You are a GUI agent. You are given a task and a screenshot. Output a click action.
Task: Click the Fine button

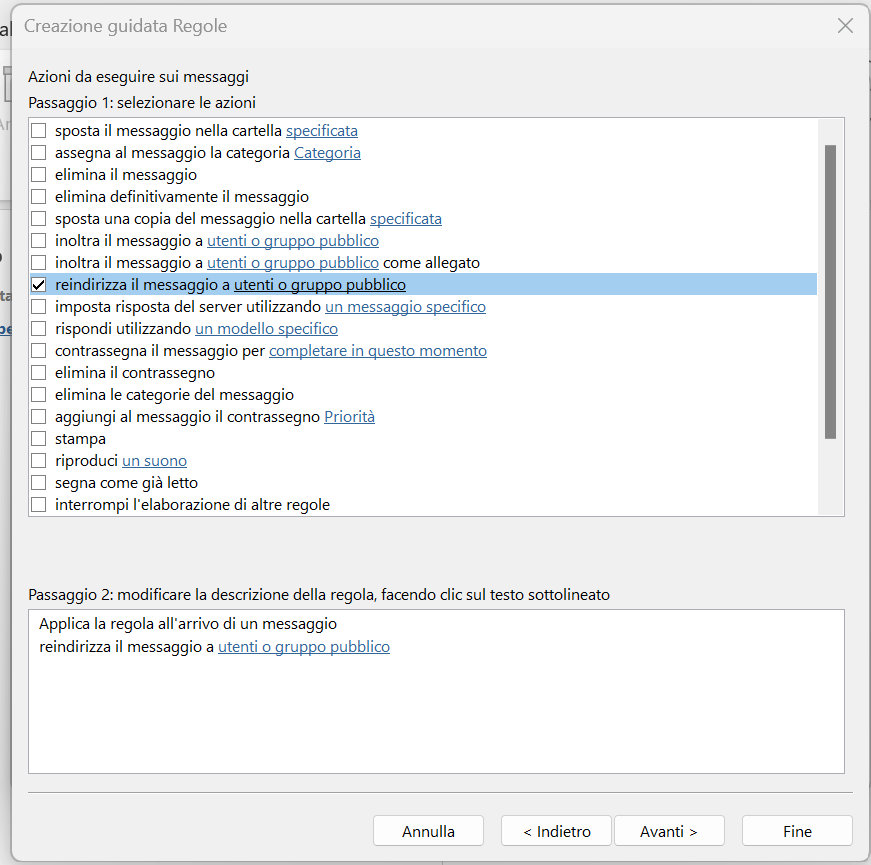(797, 831)
